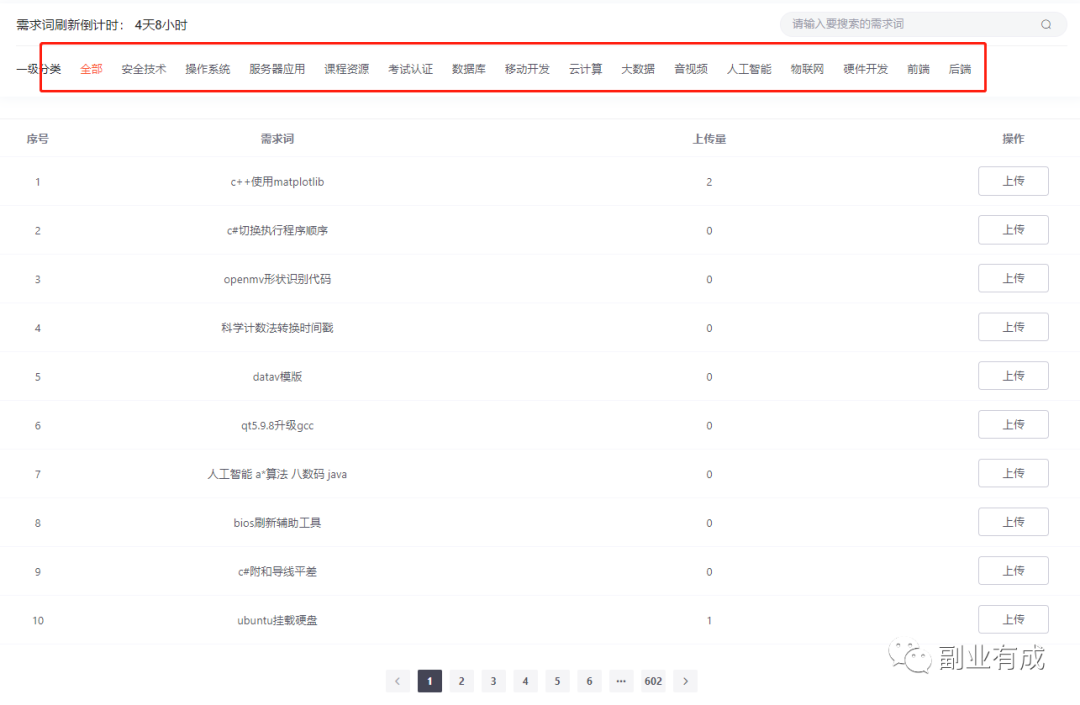This screenshot has height=705, width=1080.
Task: Click 上传 for c++使用matplotlib row
Action: click(1013, 181)
